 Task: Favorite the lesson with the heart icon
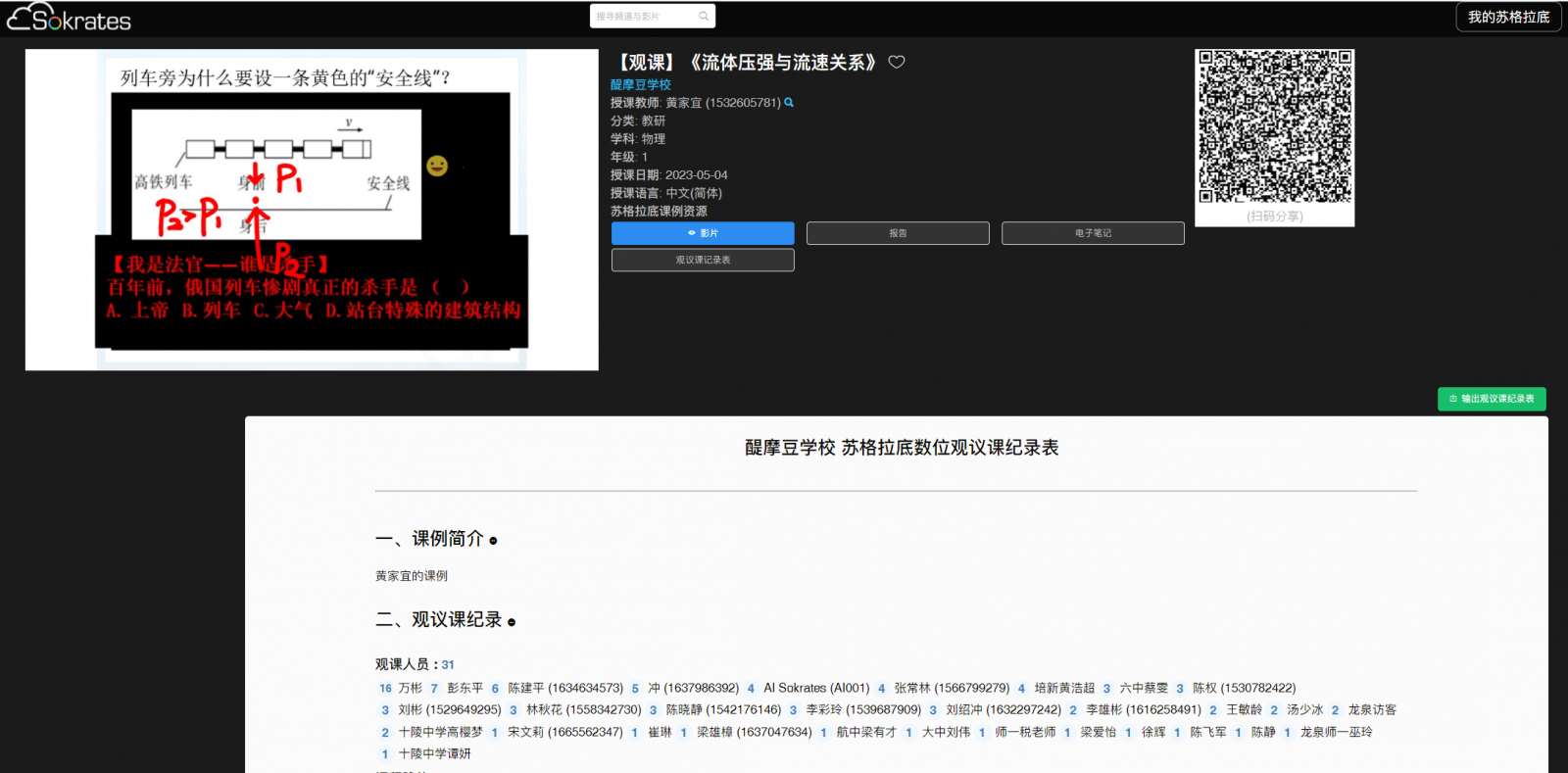tap(897, 62)
